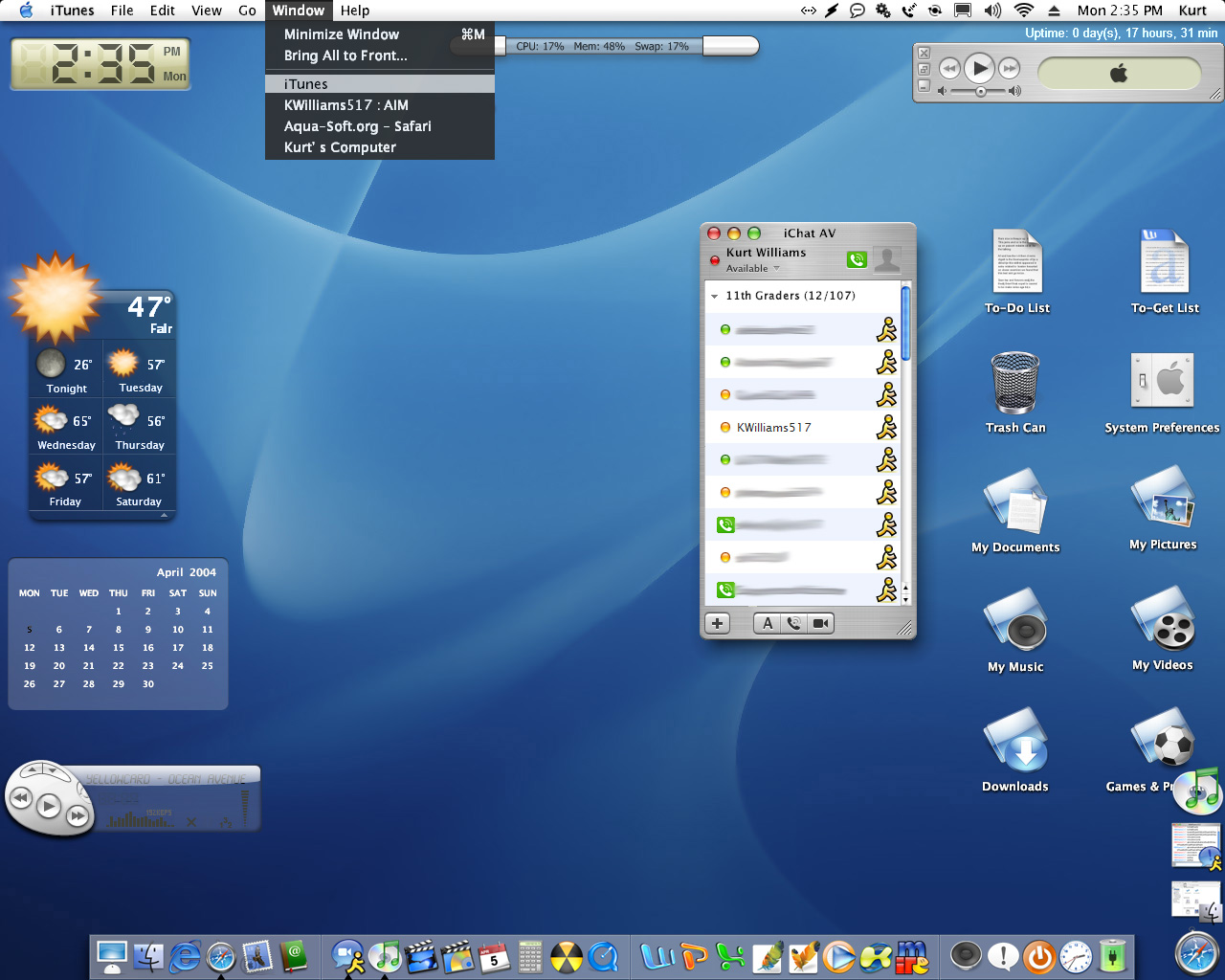This screenshot has height=980, width=1225.
Task: Select KWilliams517 : AIM from Window menu
Action: coord(345,105)
